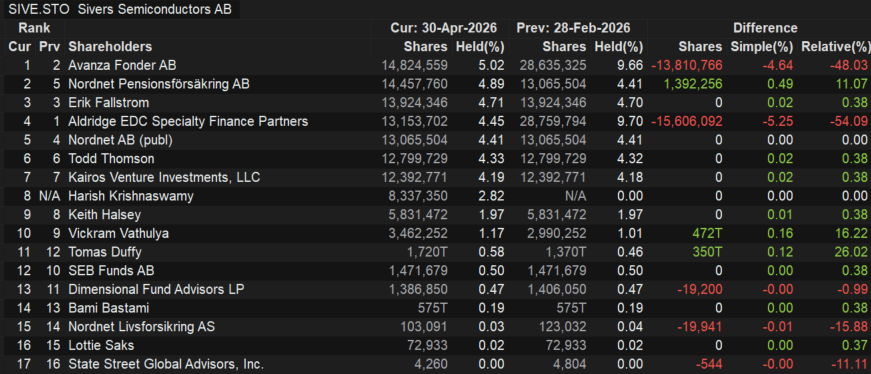Click relative change -15.88 value

point(849,327)
